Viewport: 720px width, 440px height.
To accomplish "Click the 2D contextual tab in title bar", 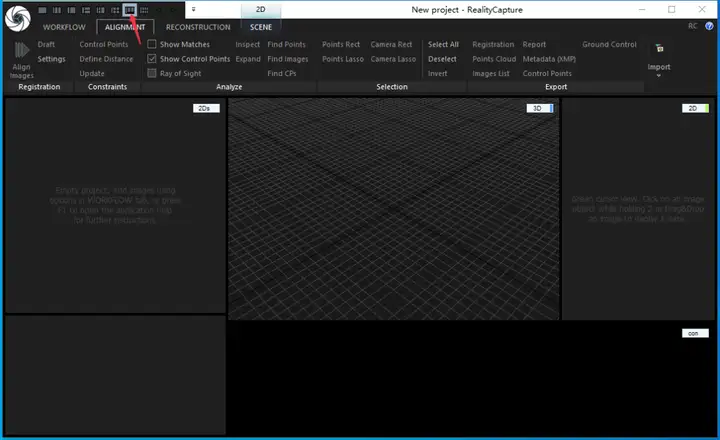I will click(x=261, y=10).
